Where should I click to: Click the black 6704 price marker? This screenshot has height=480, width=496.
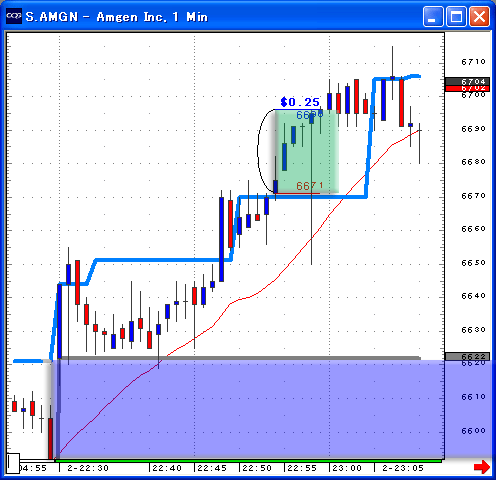[x=467, y=81]
